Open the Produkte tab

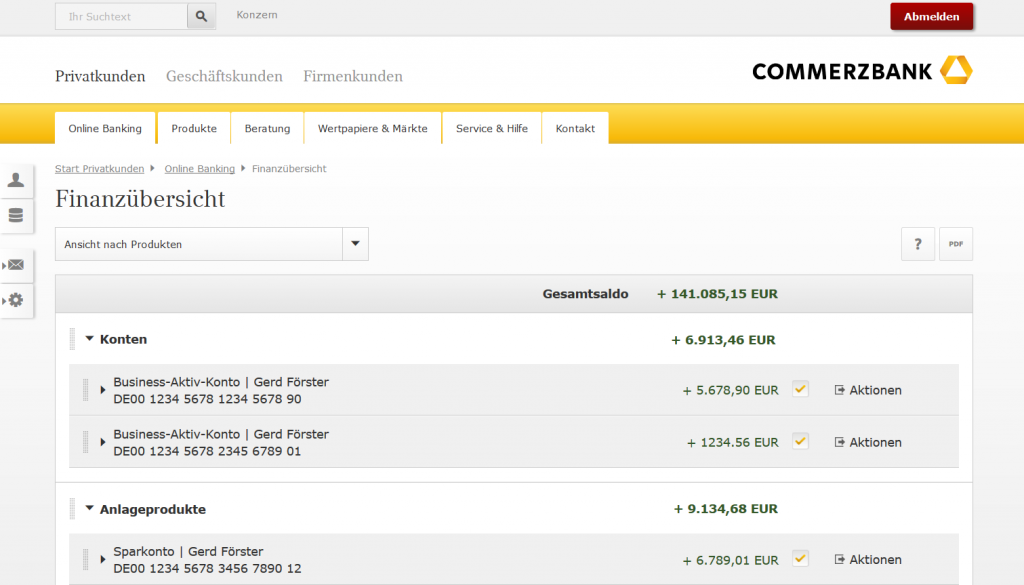[x=194, y=128]
